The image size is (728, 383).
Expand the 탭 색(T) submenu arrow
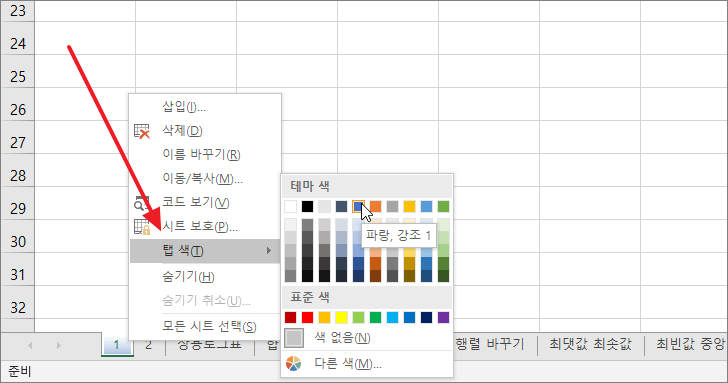(x=268, y=251)
